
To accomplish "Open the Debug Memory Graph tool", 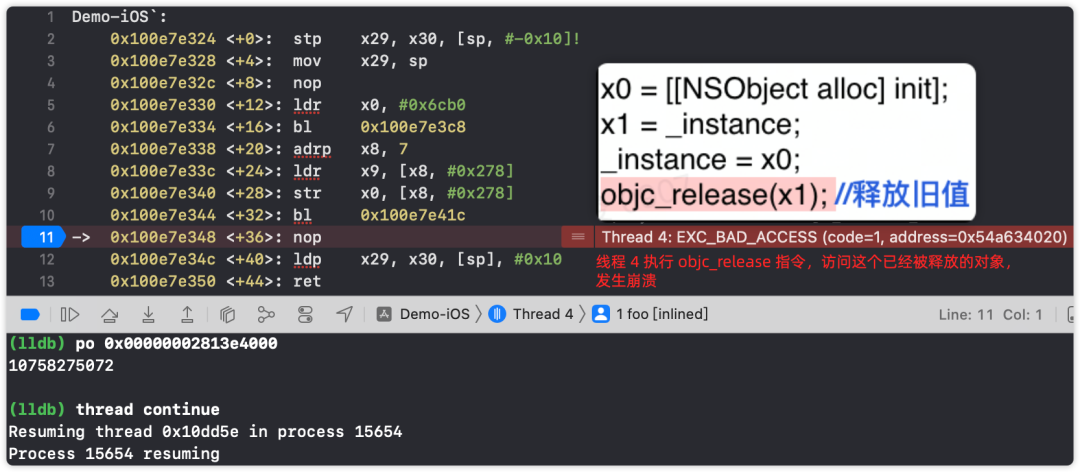I will [266, 315].
